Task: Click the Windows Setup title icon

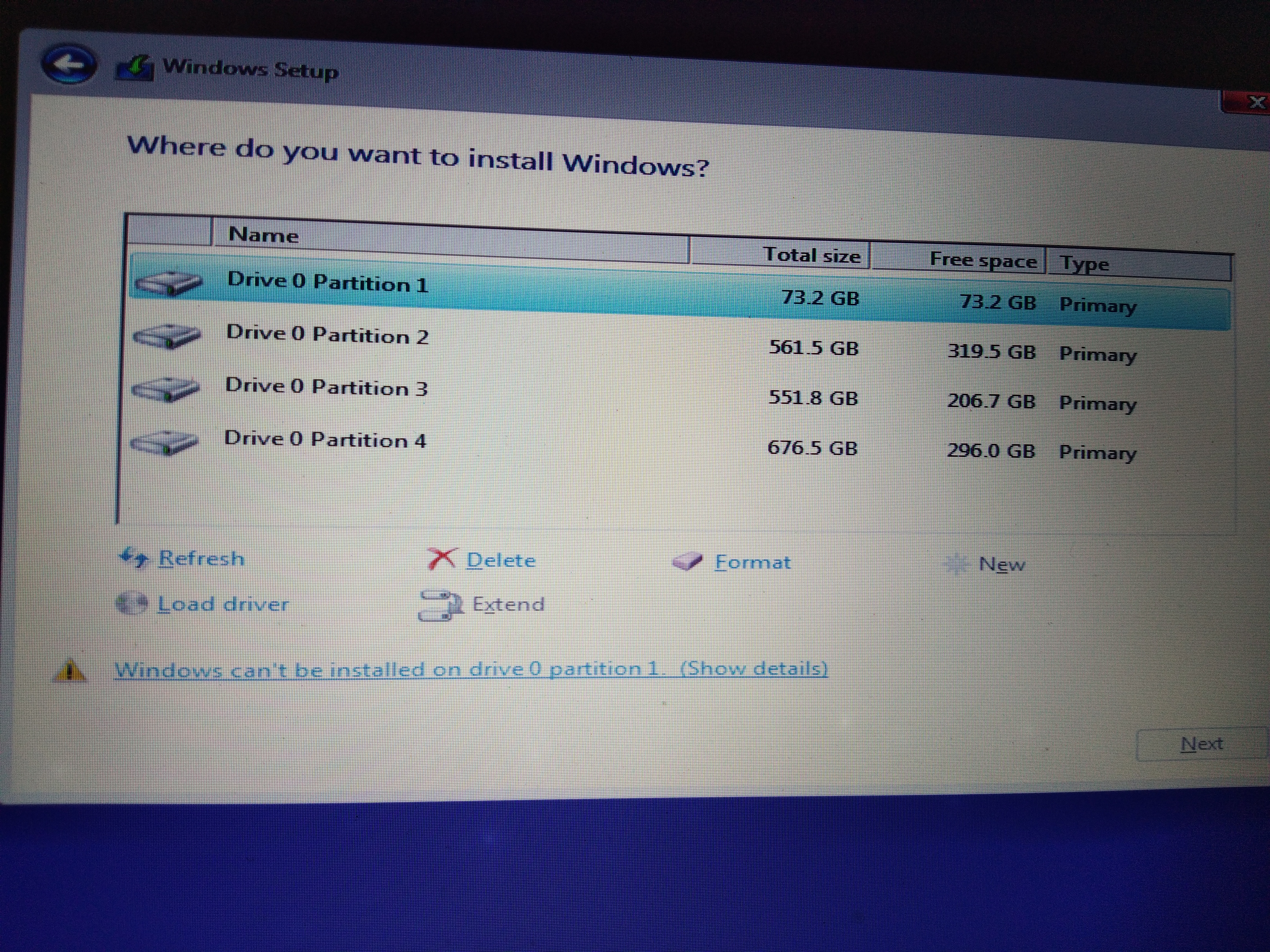Action: [x=136, y=68]
